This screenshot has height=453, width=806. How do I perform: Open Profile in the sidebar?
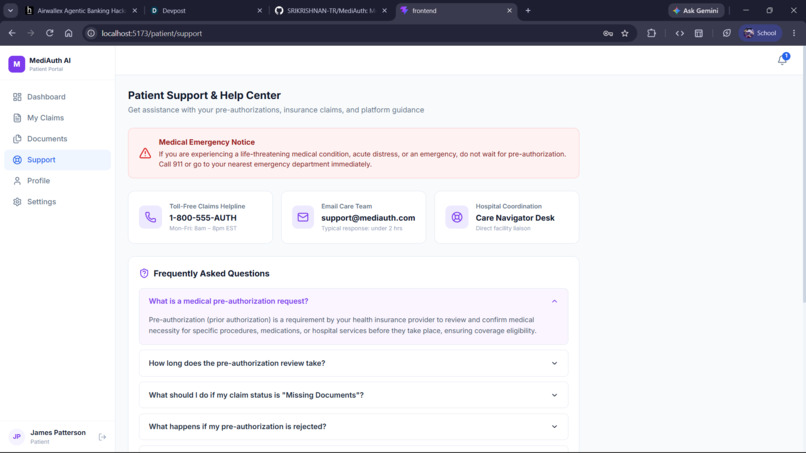[x=58, y=181]
